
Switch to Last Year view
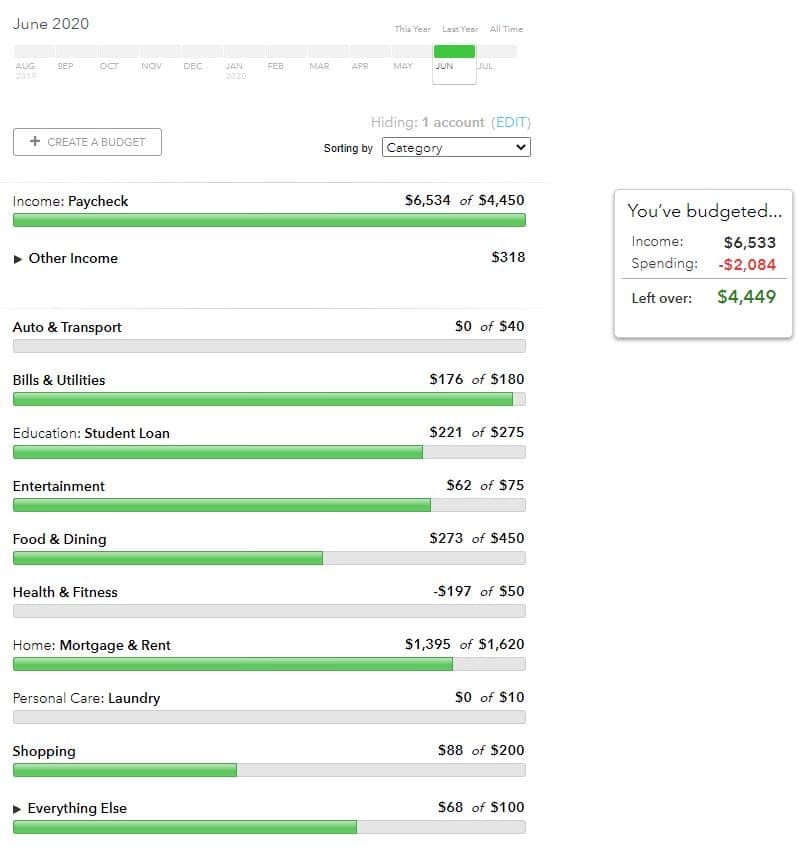click(x=460, y=29)
